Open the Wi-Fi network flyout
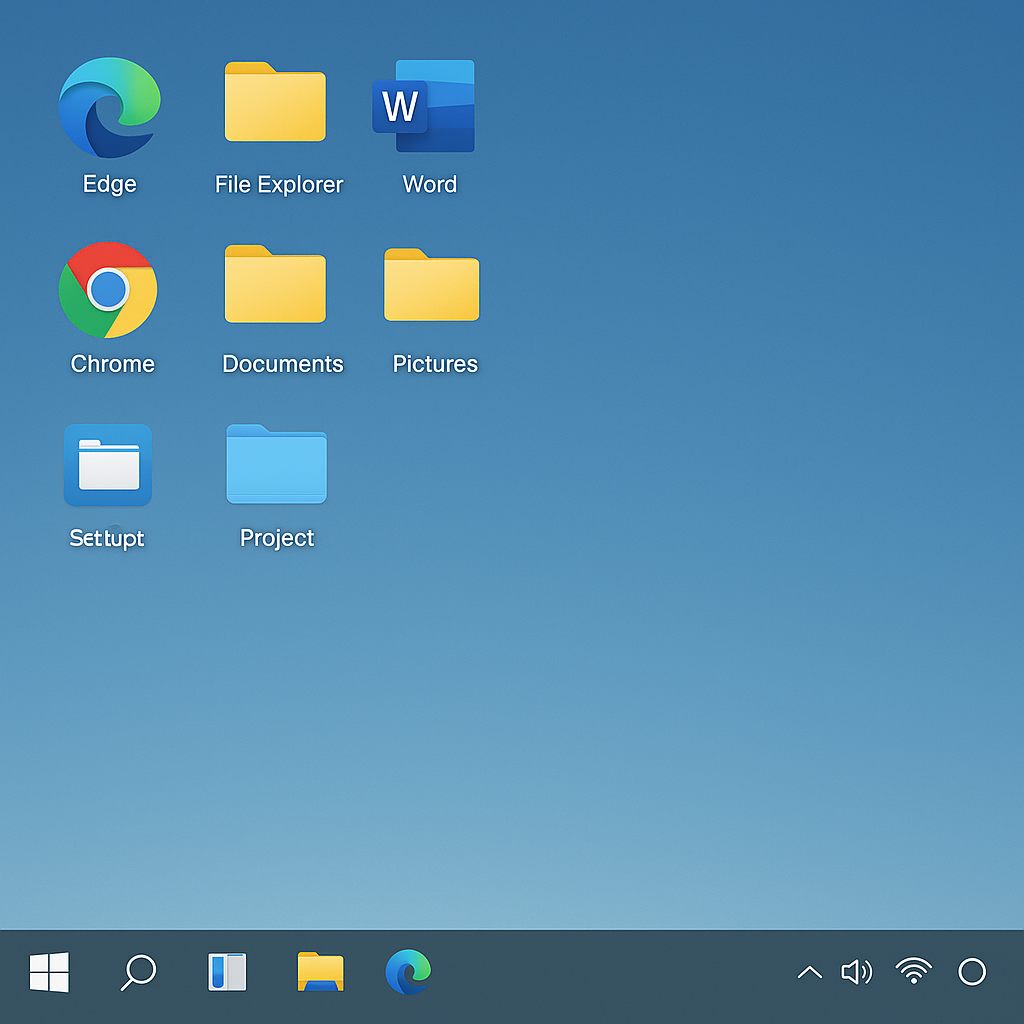This screenshot has height=1024, width=1024. point(913,972)
